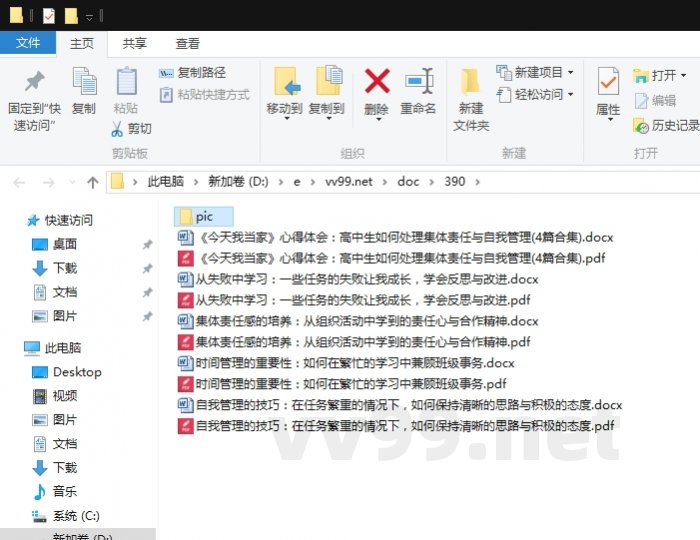The height and width of the screenshot is (540, 700).
Task: Select 自我管理的技巧 pdf file
Action: coord(396,426)
